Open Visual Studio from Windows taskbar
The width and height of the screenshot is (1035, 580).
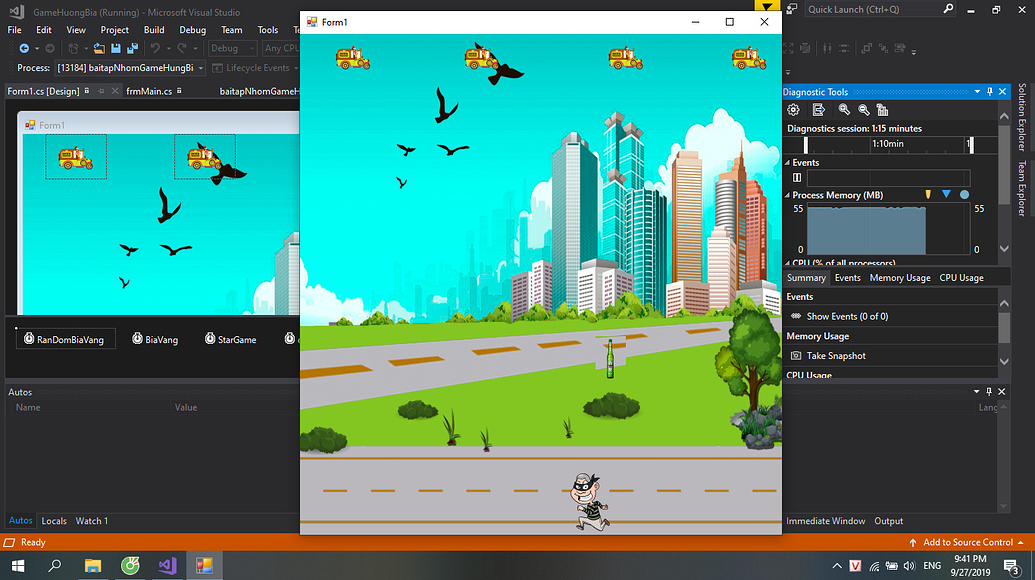click(167, 566)
